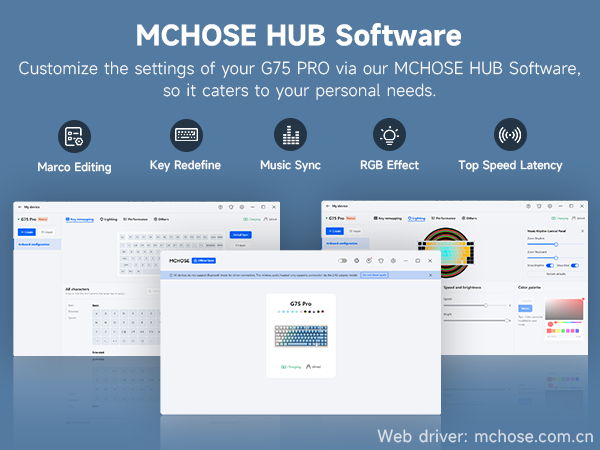Select the Default layer button

241,235
